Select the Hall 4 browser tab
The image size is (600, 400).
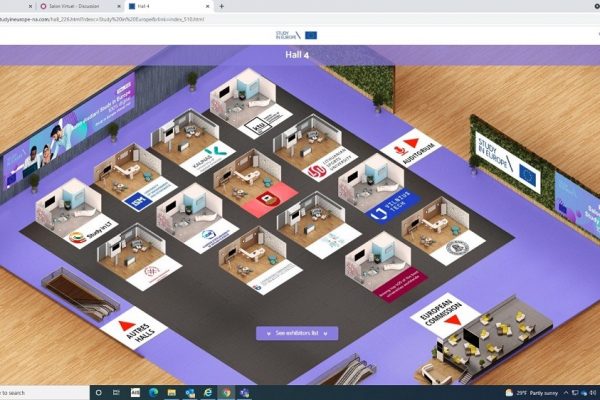[168, 6]
